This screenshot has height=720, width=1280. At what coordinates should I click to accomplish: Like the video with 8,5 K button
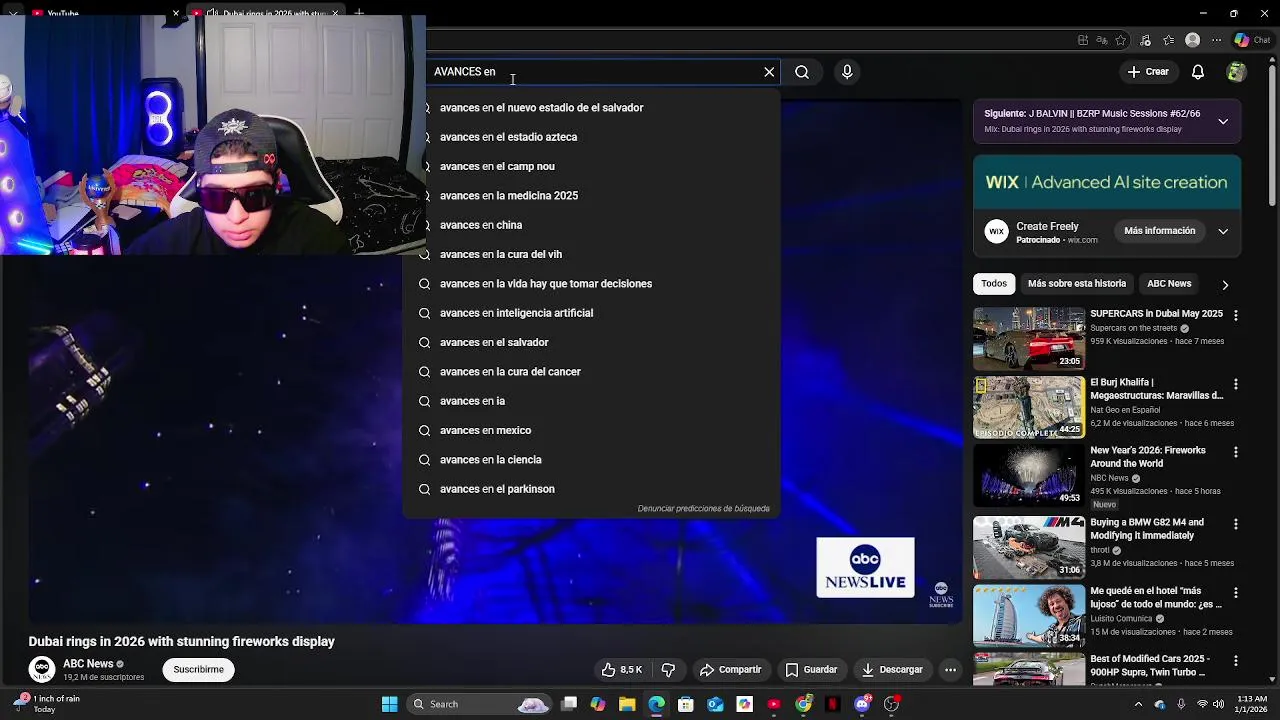point(622,670)
